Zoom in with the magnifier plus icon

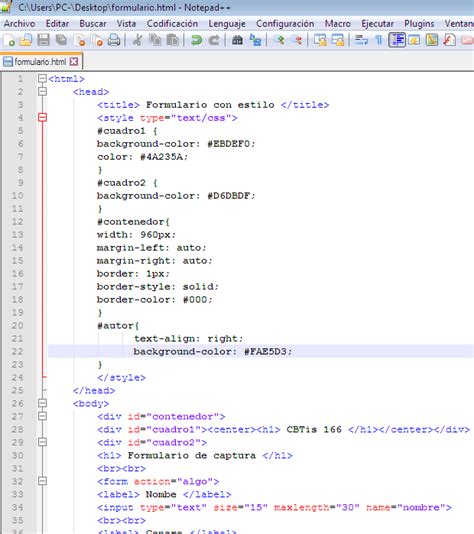tap(279, 40)
